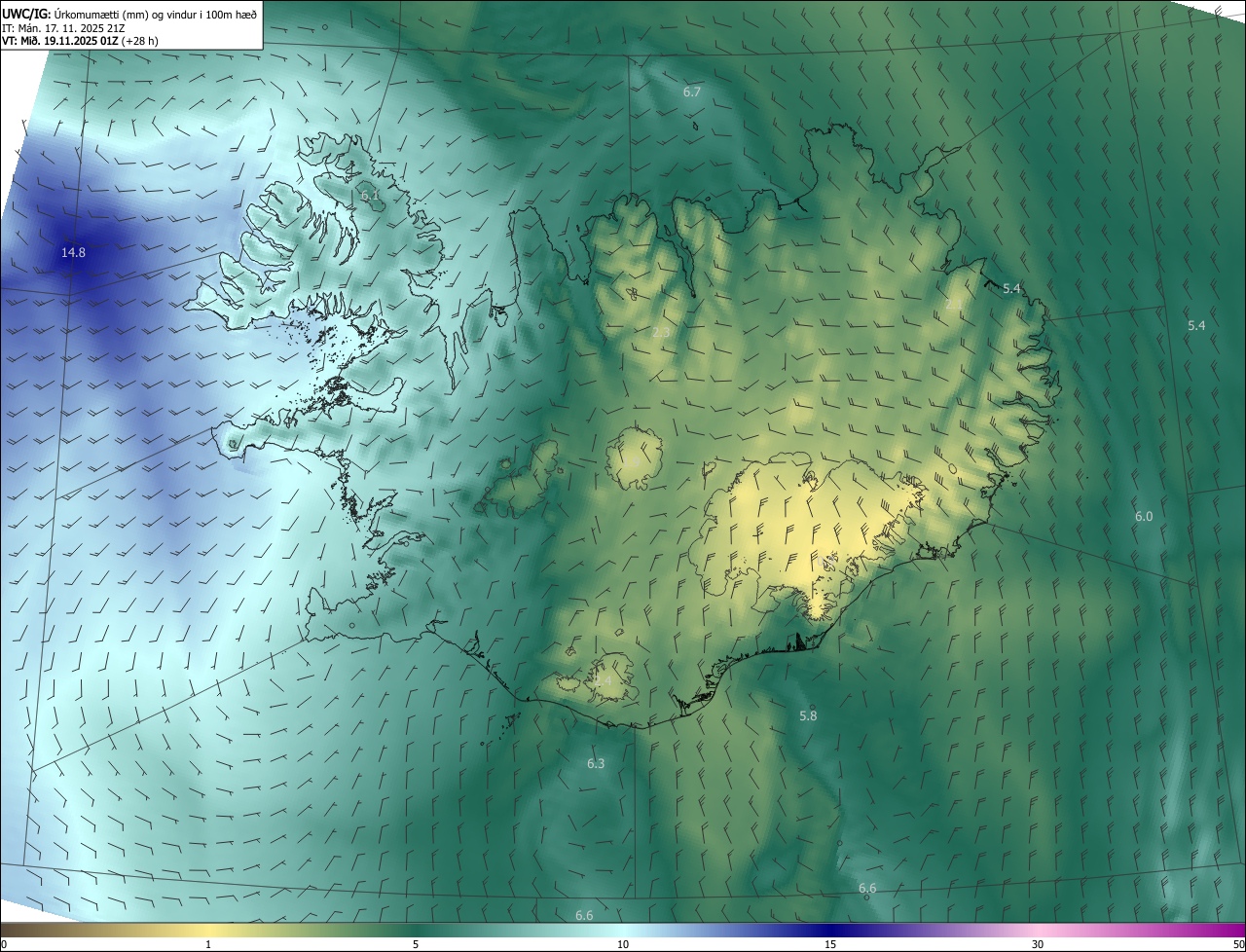Click the color scale tick labeled 0
Image resolution: width=1246 pixels, height=952 pixels.
[3, 945]
